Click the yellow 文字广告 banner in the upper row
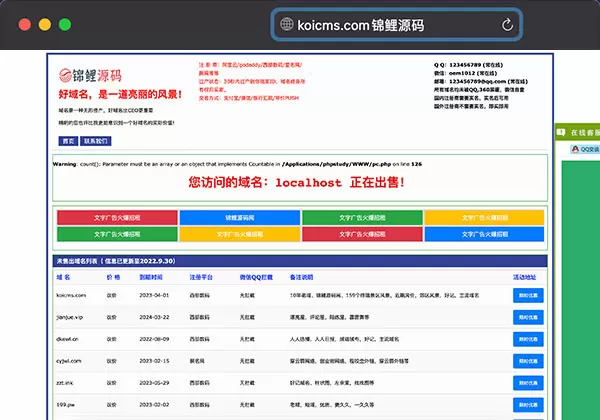The width and height of the screenshot is (600, 420). pyautogui.click(x=484, y=218)
